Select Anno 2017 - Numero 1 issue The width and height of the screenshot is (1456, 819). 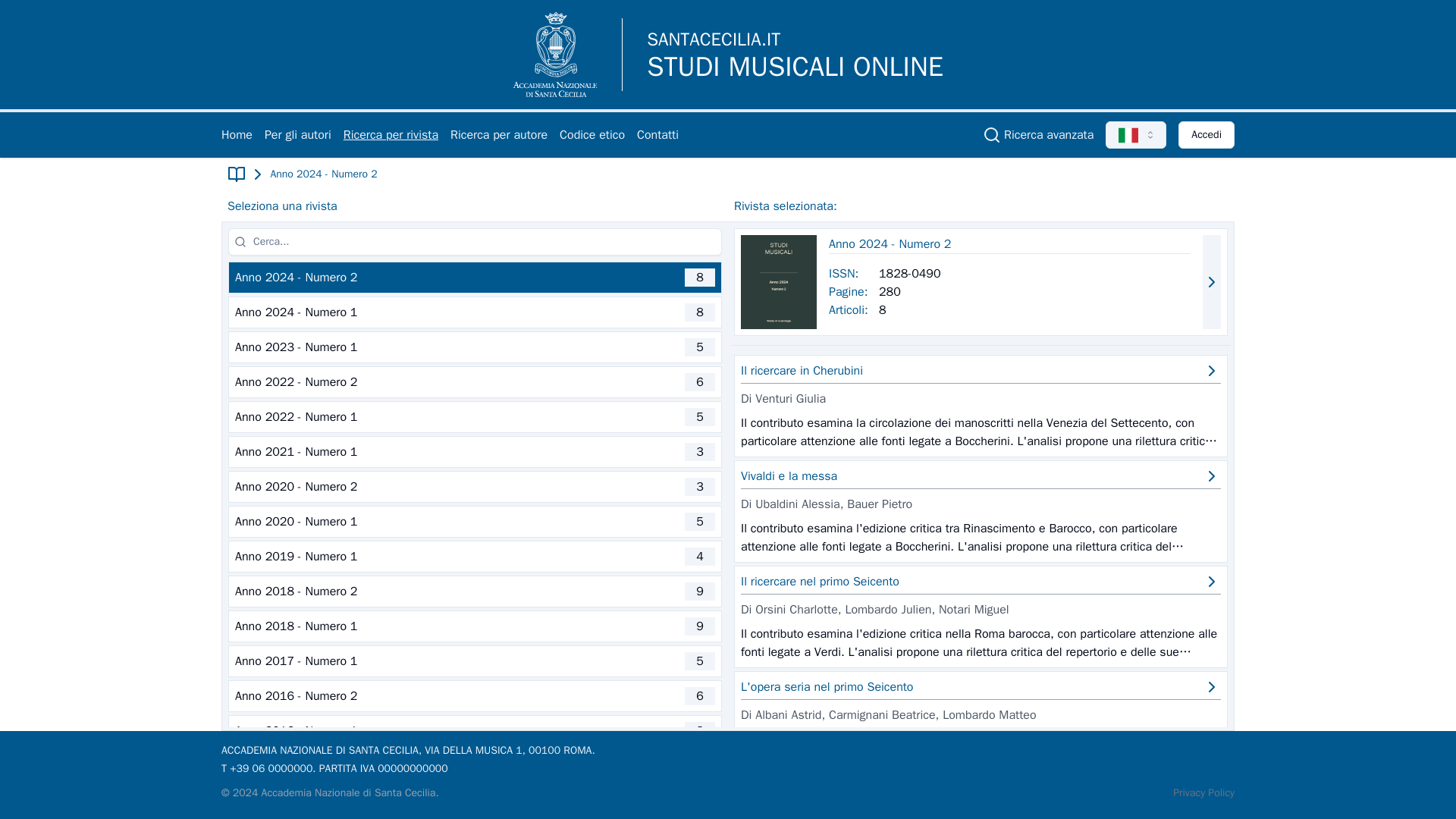click(x=475, y=661)
